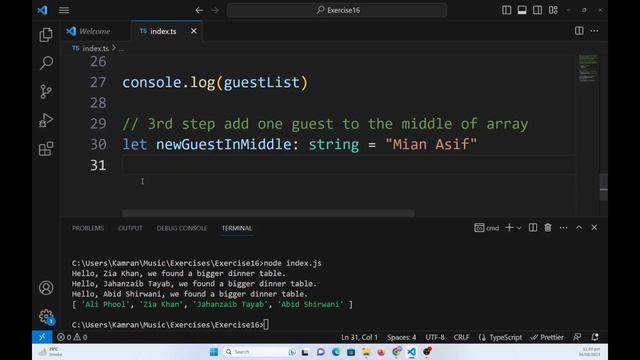Open editor More Actions ellipsis
The height and width of the screenshot is (360, 640).
[595, 31]
